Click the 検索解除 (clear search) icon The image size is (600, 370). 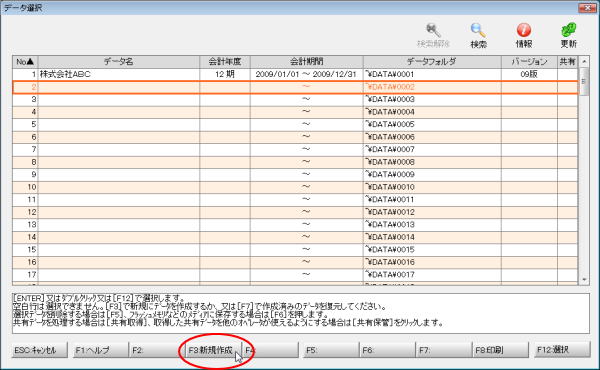click(x=433, y=35)
